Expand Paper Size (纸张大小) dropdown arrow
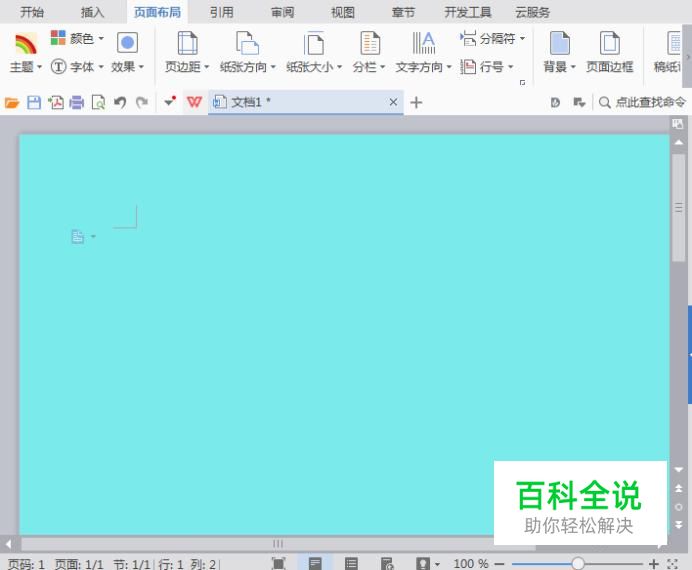 click(339, 67)
